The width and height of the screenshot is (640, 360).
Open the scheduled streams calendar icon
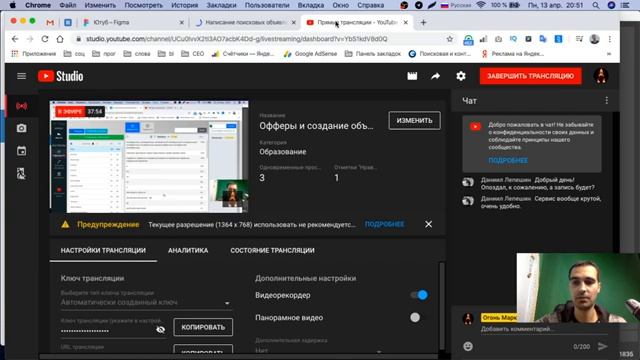pos(22,151)
